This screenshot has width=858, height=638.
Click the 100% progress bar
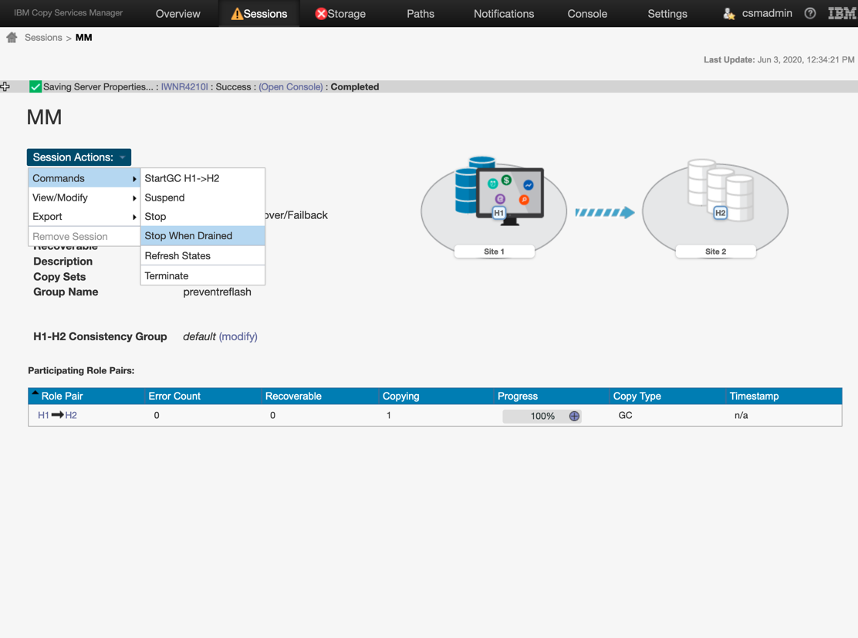click(x=542, y=416)
